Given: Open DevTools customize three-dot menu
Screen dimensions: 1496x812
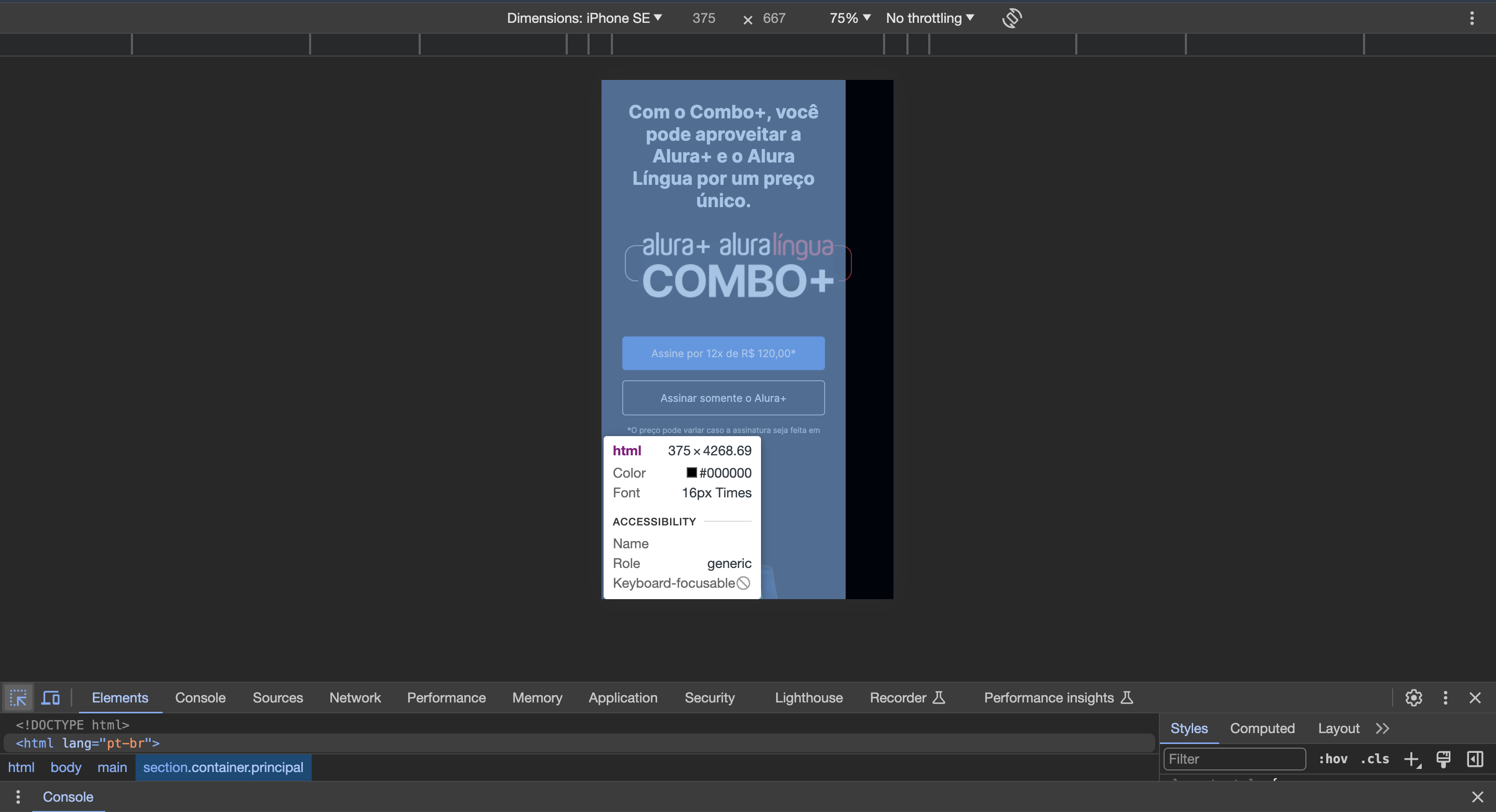Looking at the screenshot, I should pyautogui.click(x=1446, y=698).
